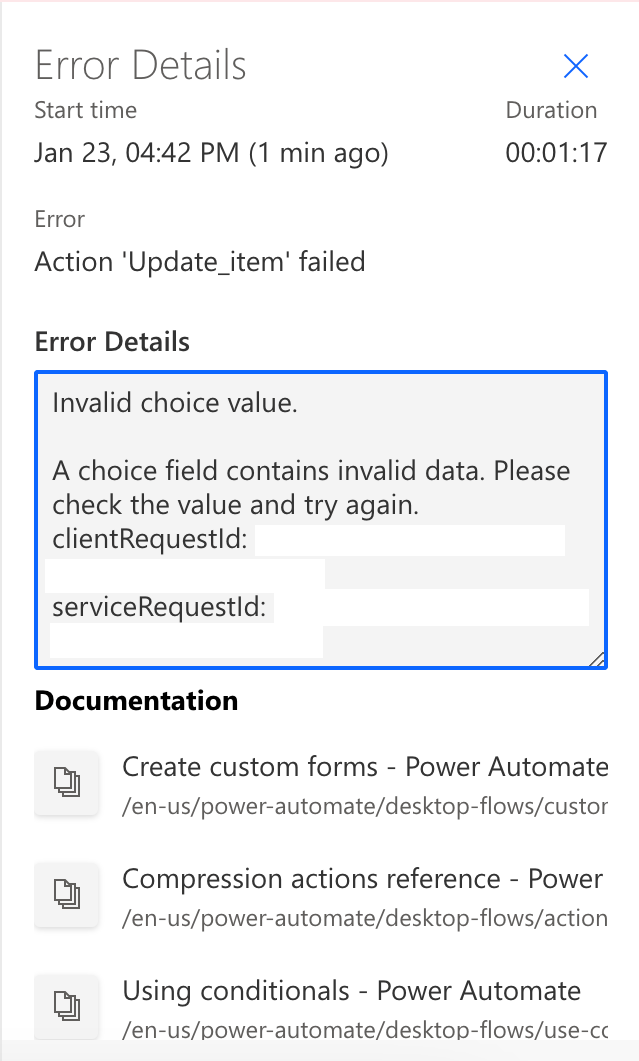Click the compression actions URL path text
The height and width of the screenshot is (1061, 639).
click(x=365, y=918)
